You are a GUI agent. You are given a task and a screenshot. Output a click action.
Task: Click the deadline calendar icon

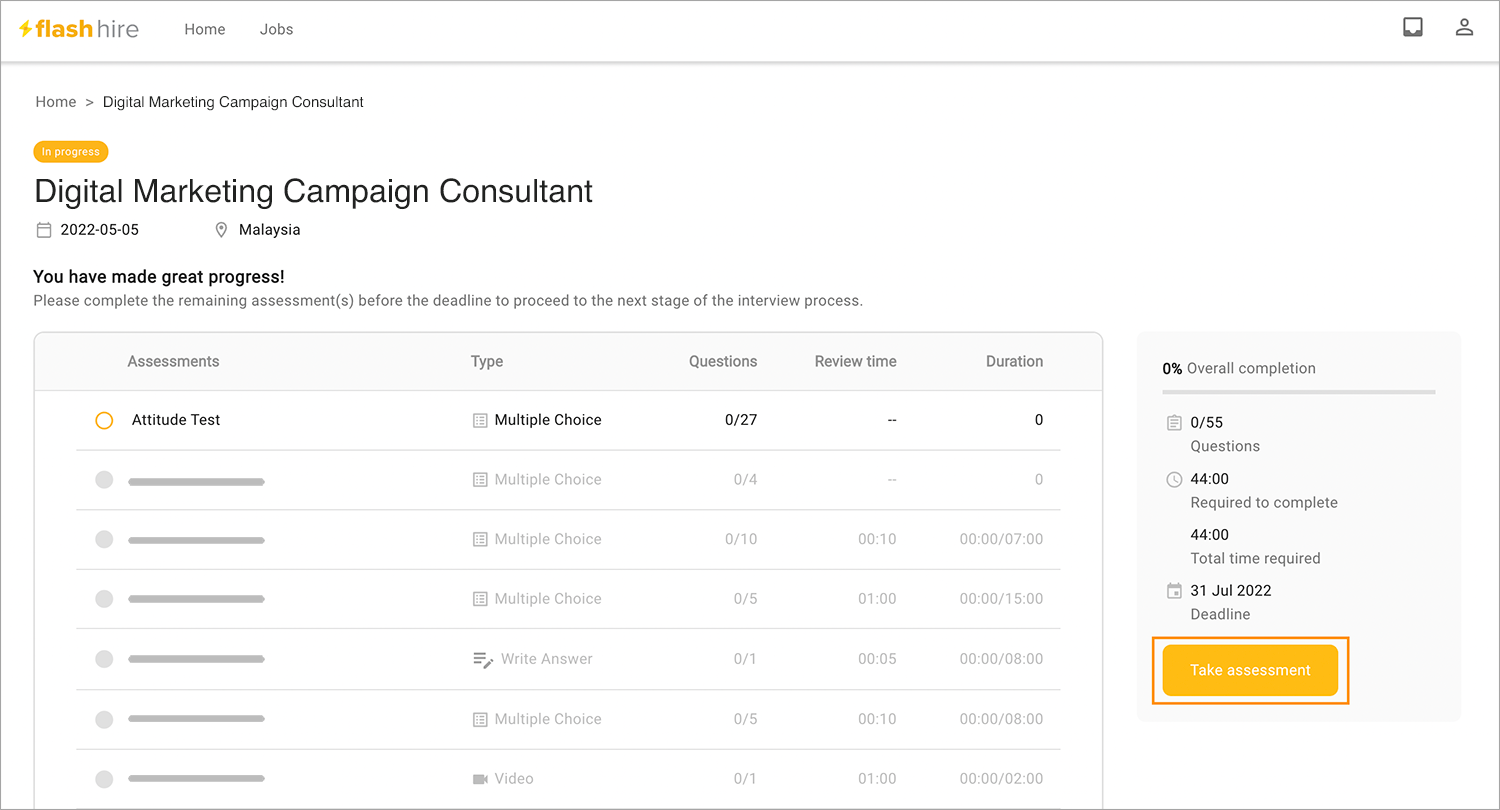point(1174,591)
